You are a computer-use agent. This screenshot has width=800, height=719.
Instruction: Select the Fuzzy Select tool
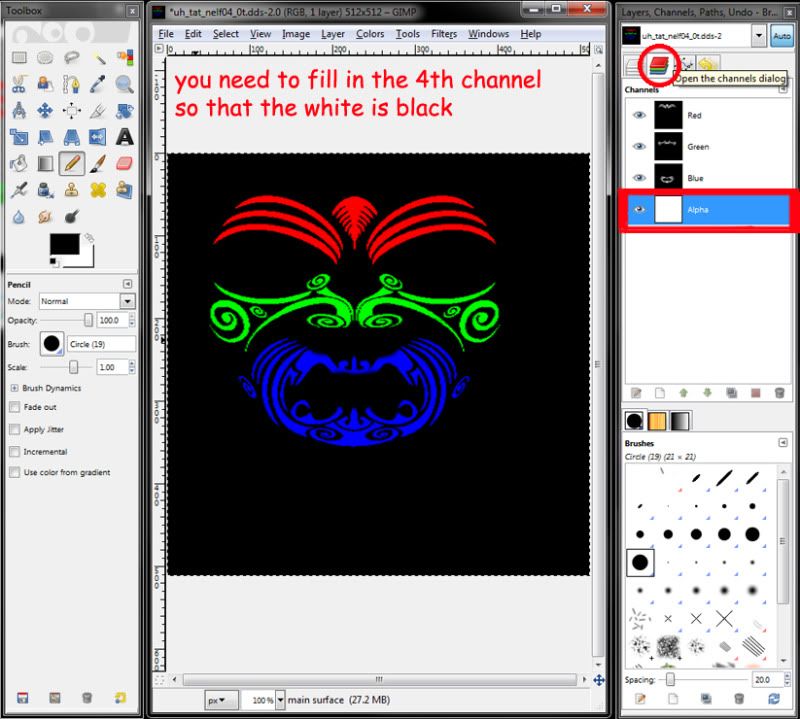coord(97,57)
